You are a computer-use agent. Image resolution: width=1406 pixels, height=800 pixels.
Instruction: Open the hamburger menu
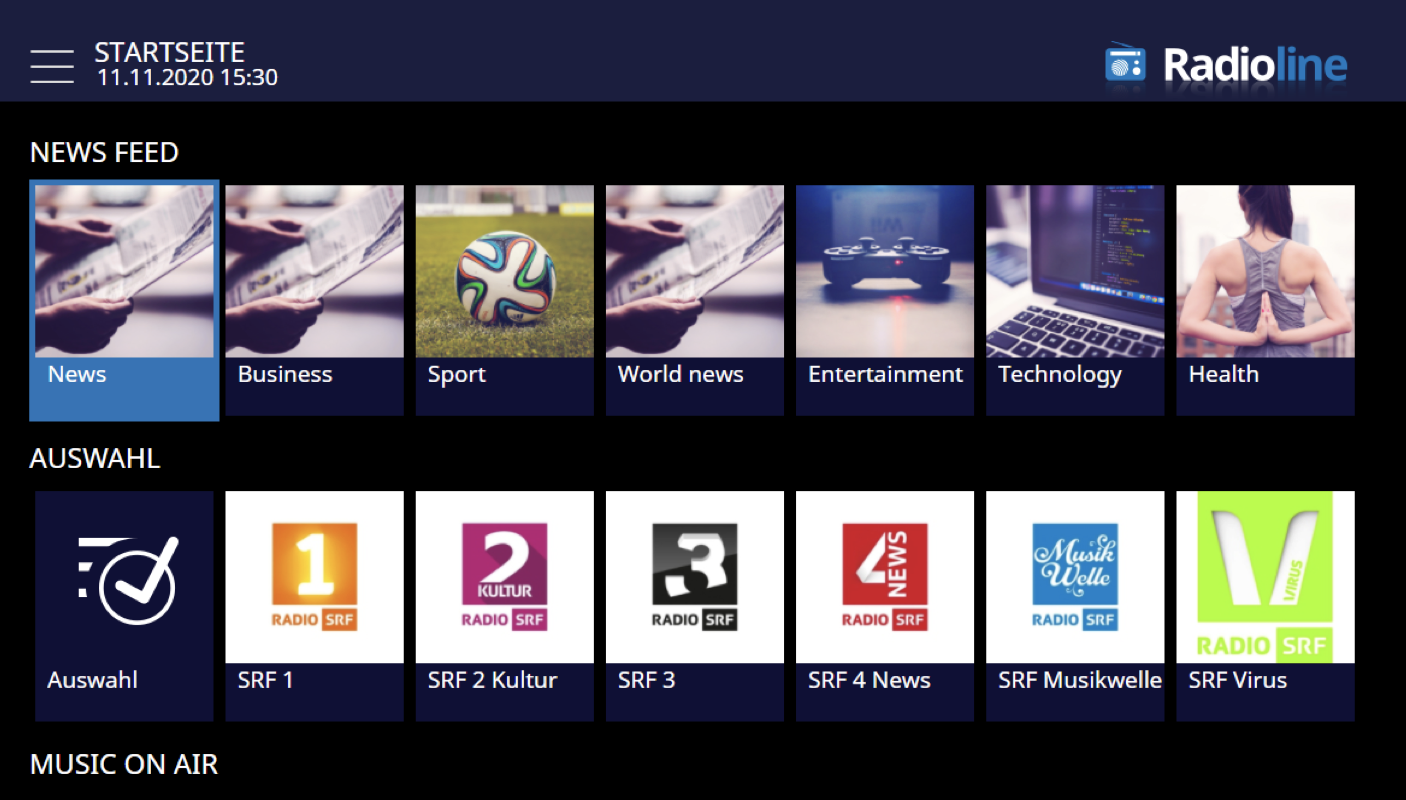pyautogui.click(x=52, y=66)
